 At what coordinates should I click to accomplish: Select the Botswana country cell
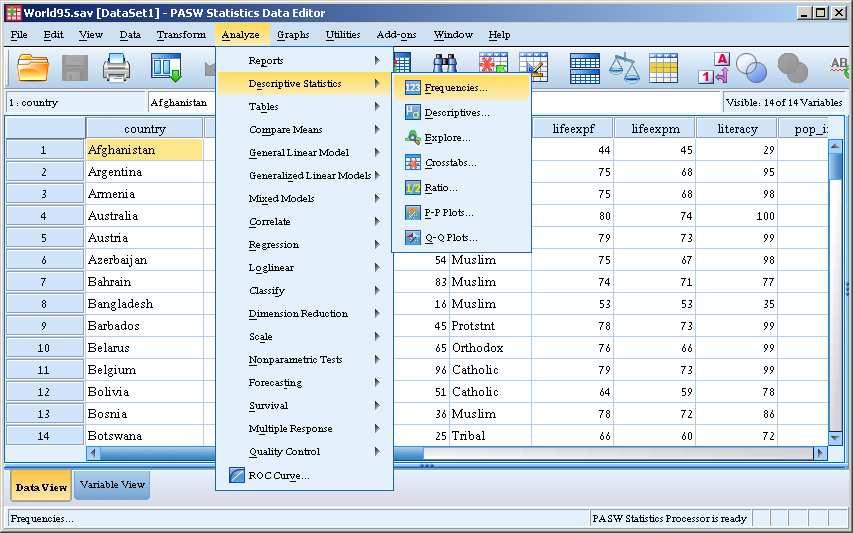(144, 436)
